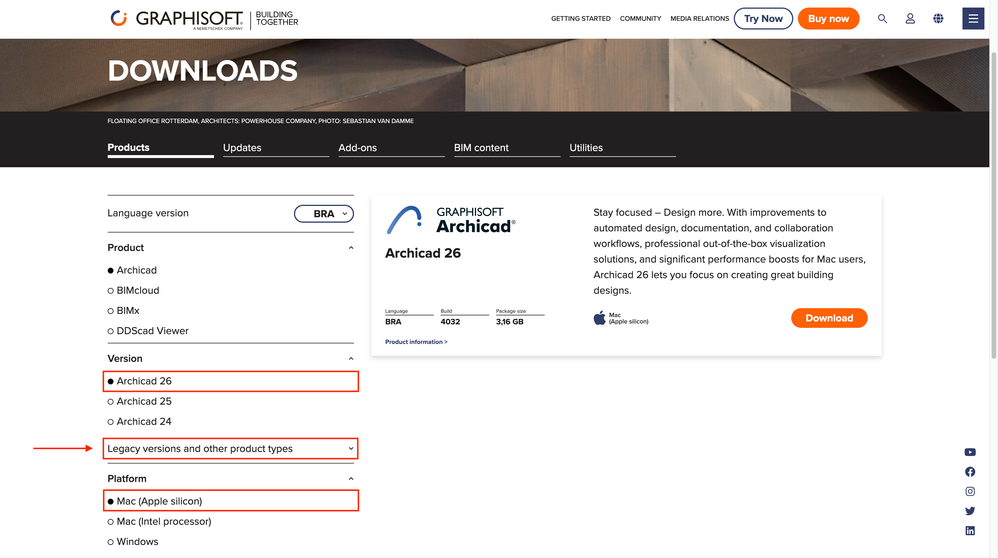Switch to the Updates tab
The height and width of the screenshot is (558, 998).
coord(276,148)
